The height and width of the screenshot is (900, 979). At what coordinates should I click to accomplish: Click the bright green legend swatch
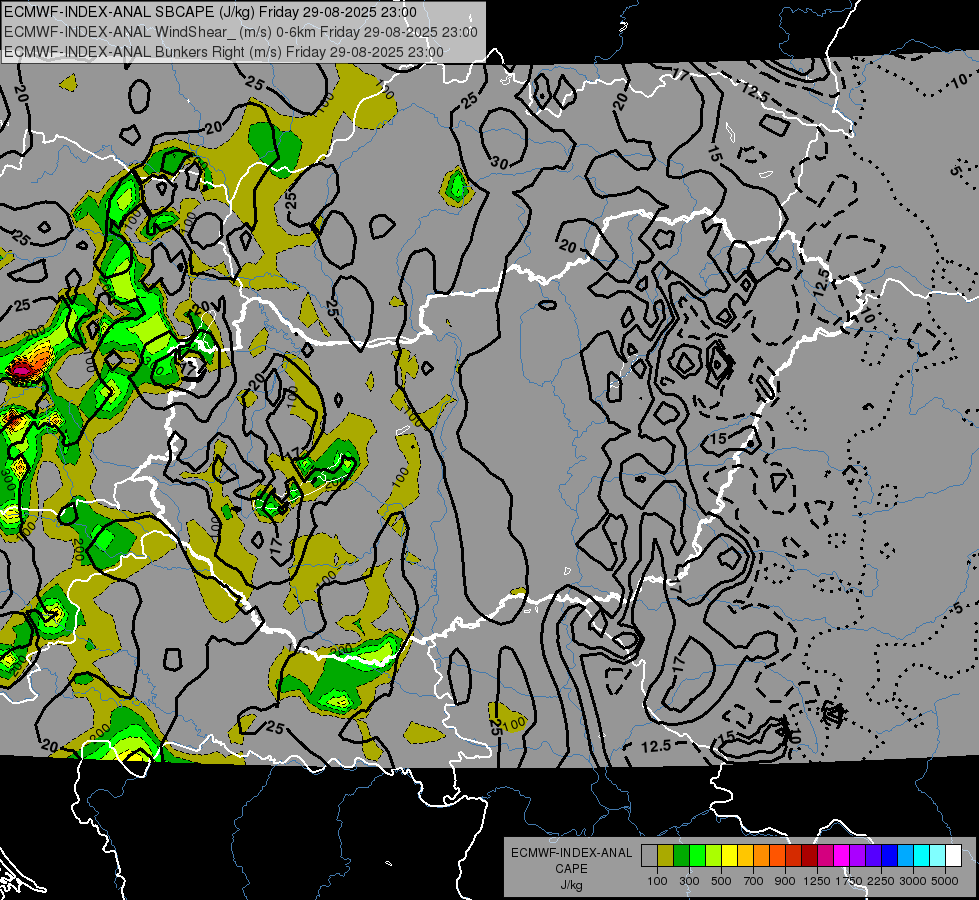click(697, 855)
